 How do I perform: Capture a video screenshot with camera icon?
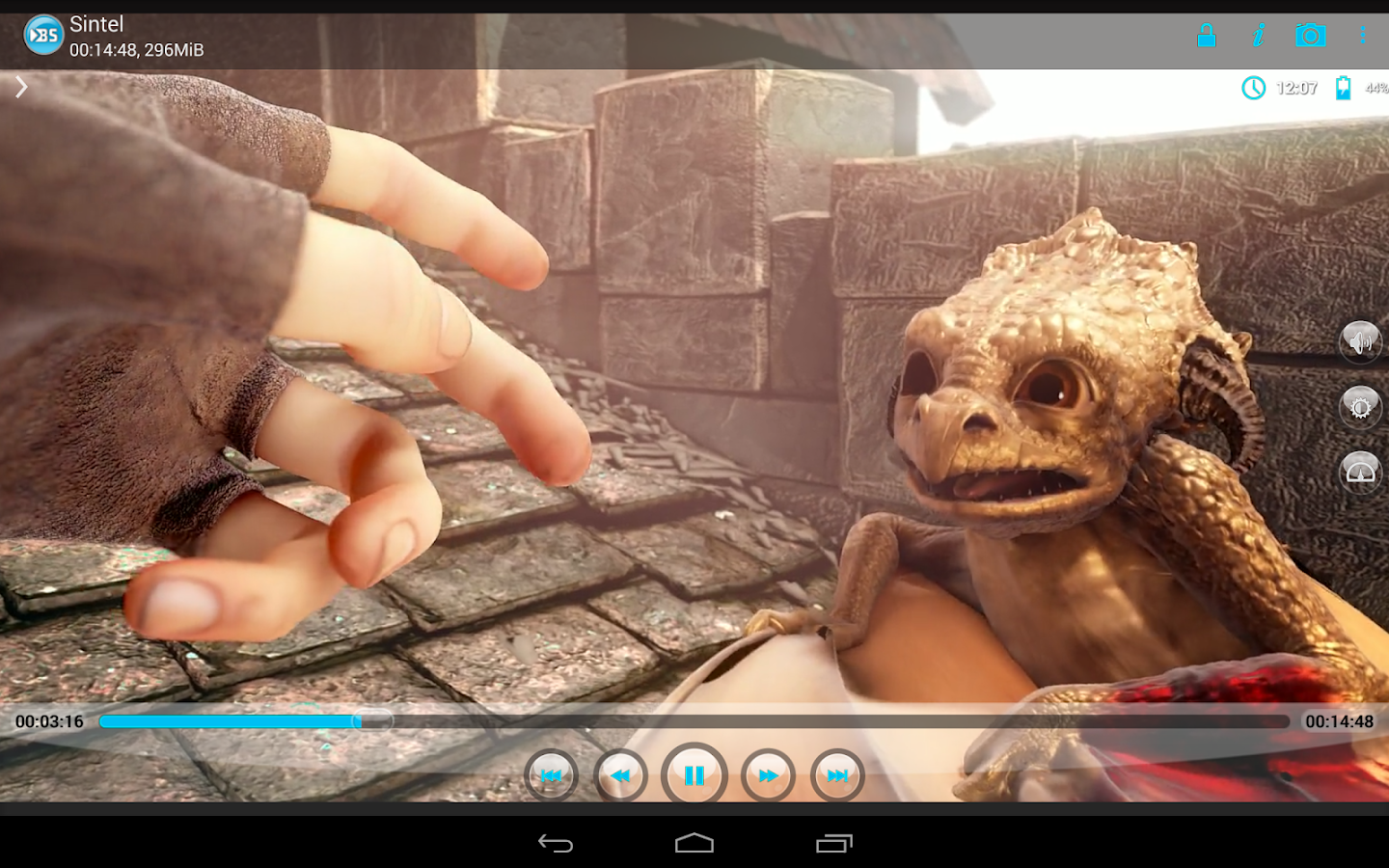click(x=1311, y=35)
